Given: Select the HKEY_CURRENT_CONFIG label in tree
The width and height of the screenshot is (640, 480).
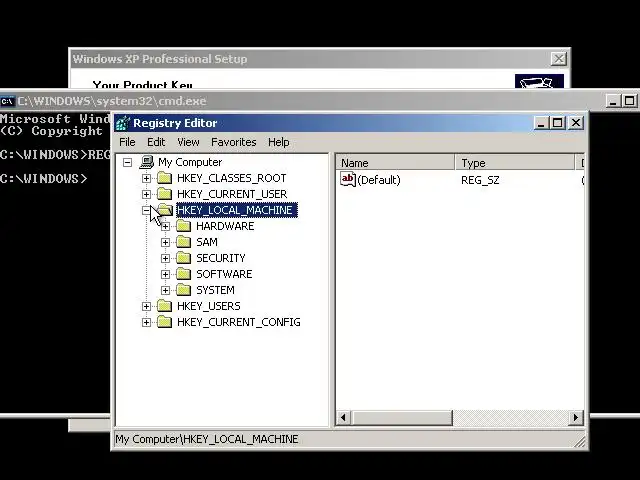Looking at the screenshot, I should (239, 322).
